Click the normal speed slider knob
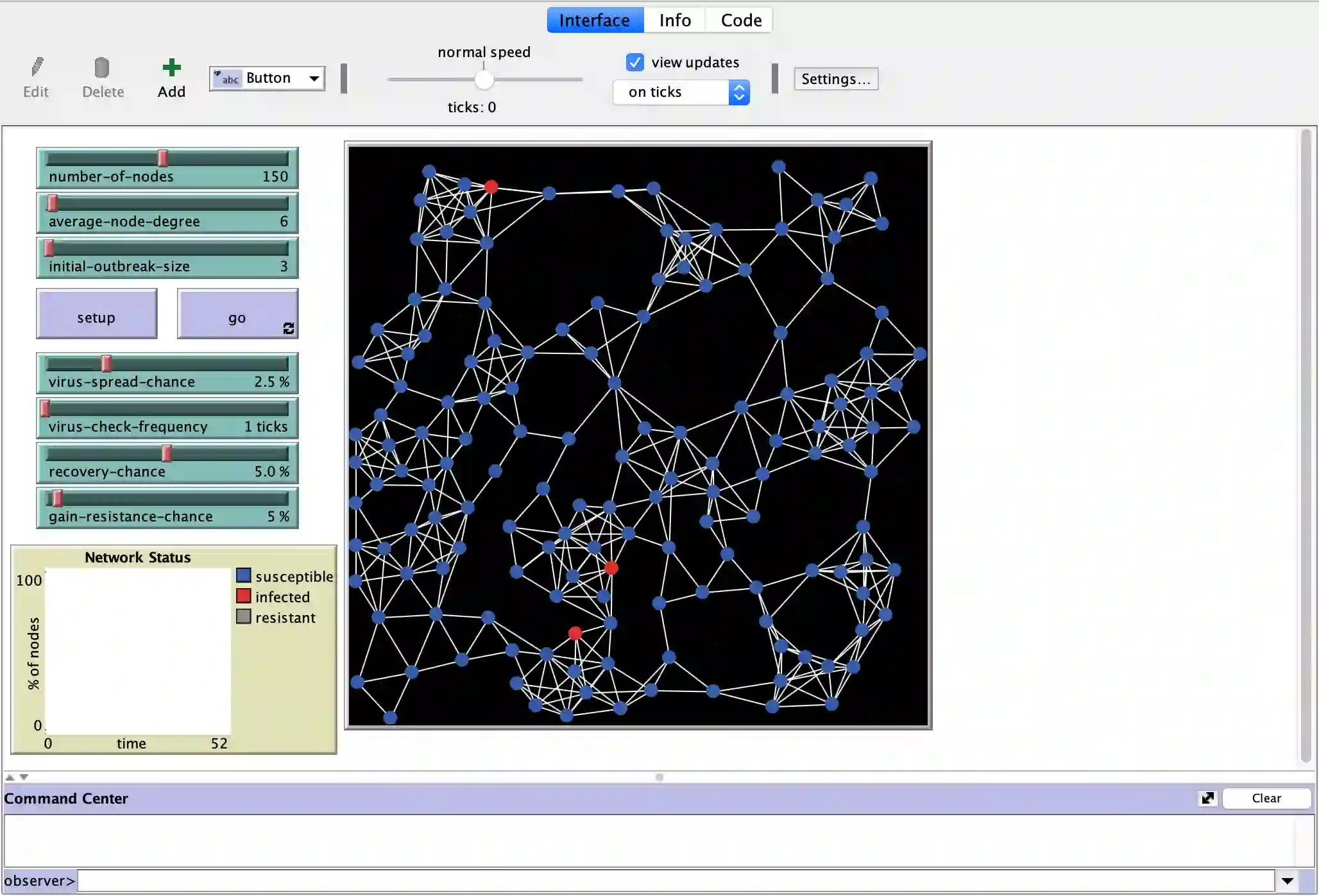This screenshot has height=896, width=1319. [484, 80]
